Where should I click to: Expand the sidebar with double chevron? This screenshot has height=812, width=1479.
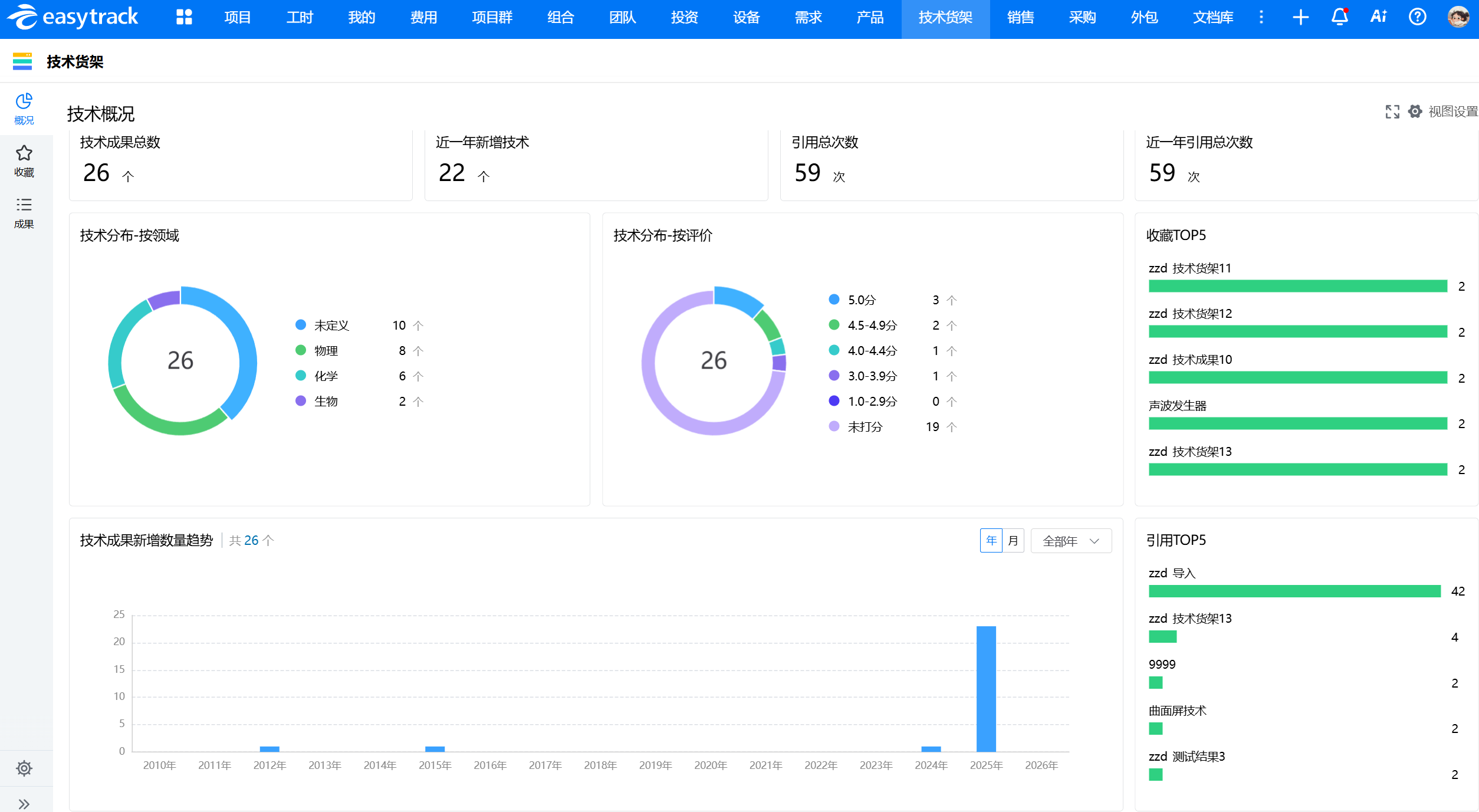[24, 804]
